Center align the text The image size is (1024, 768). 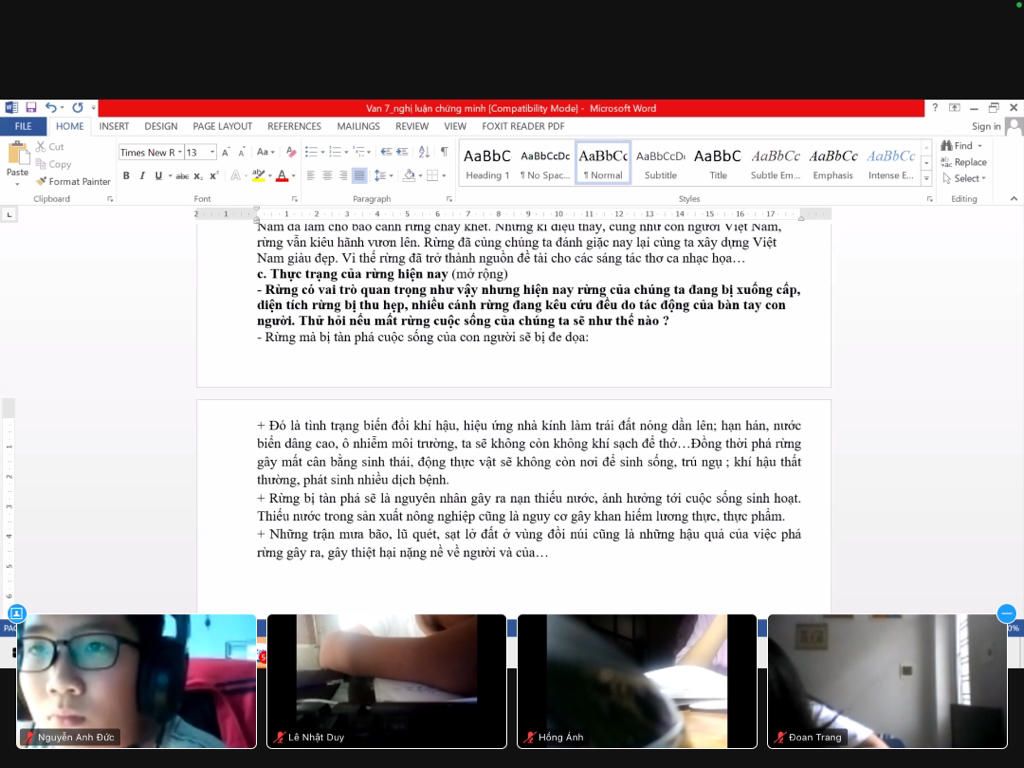(327, 176)
